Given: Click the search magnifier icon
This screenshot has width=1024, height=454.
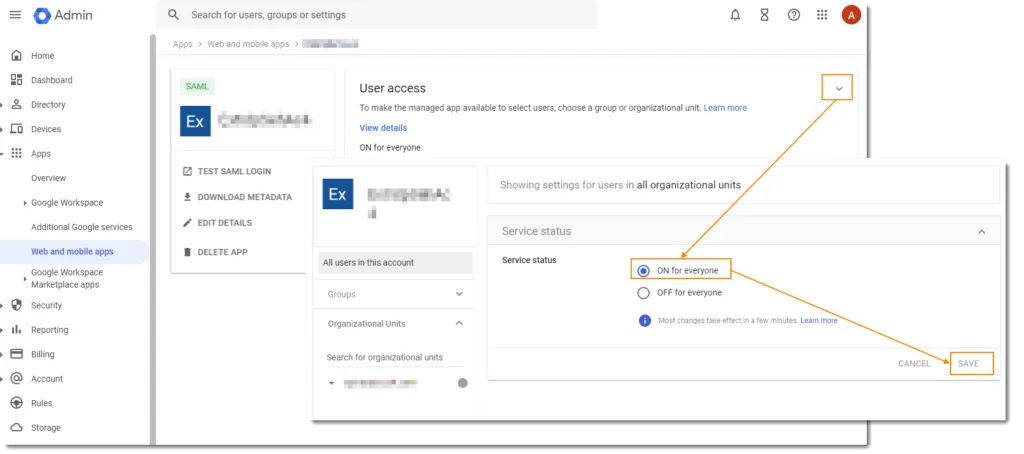Looking at the screenshot, I should 173,14.
